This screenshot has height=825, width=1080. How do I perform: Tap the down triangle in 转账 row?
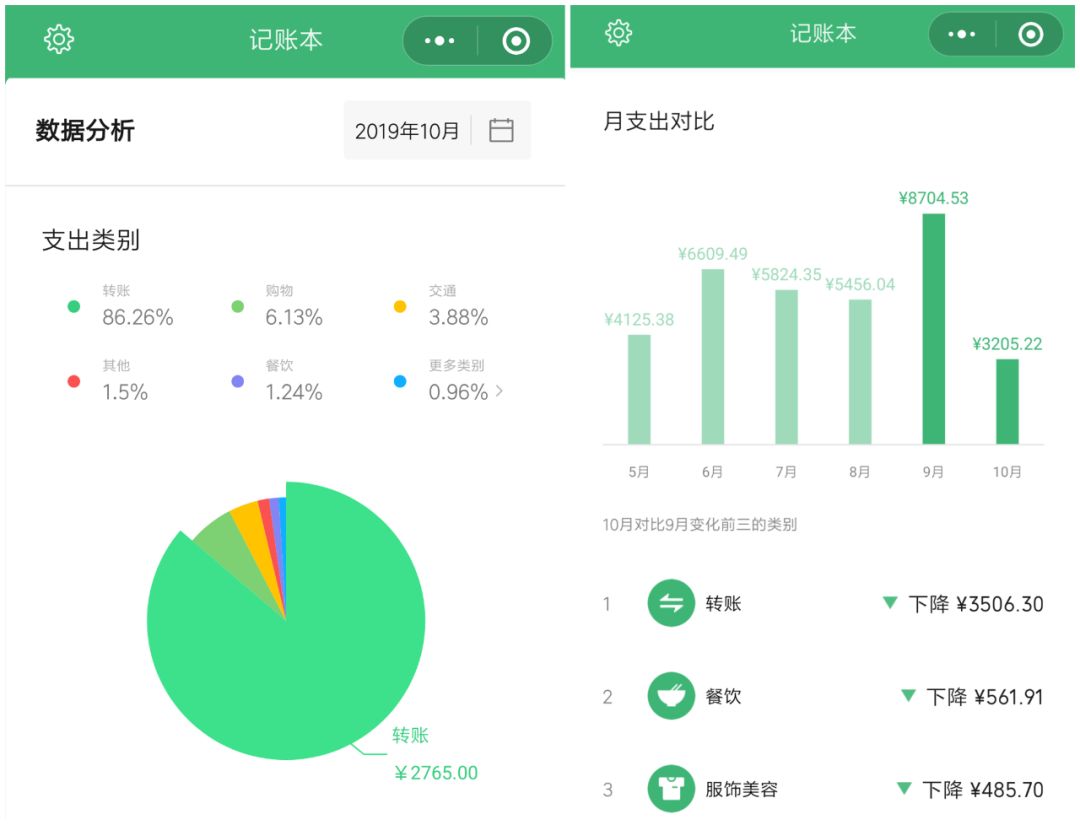point(890,603)
